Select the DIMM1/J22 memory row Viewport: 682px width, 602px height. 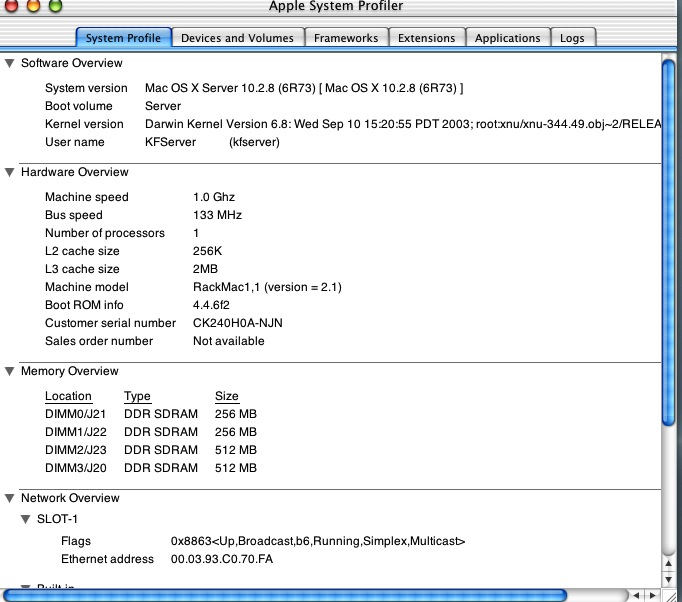[151, 432]
